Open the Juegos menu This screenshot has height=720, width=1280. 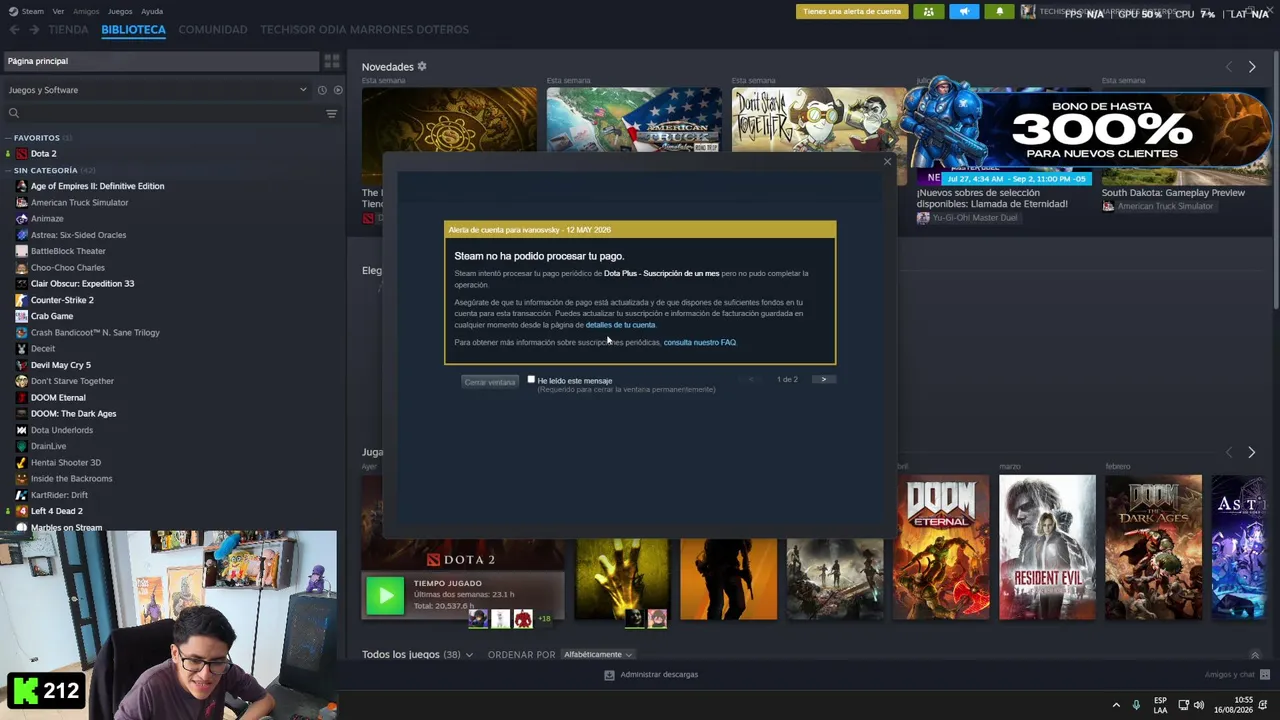[120, 12]
